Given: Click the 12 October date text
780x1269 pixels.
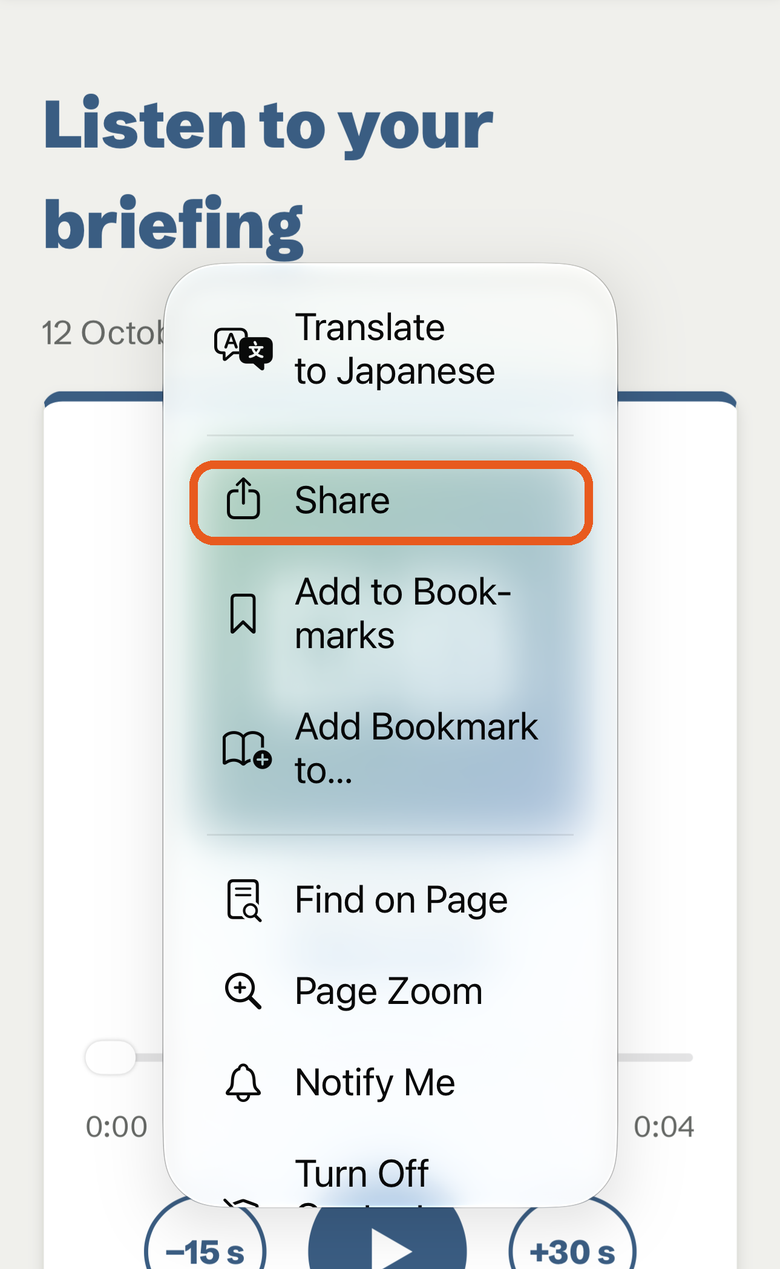Looking at the screenshot, I should (x=103, y=332).
